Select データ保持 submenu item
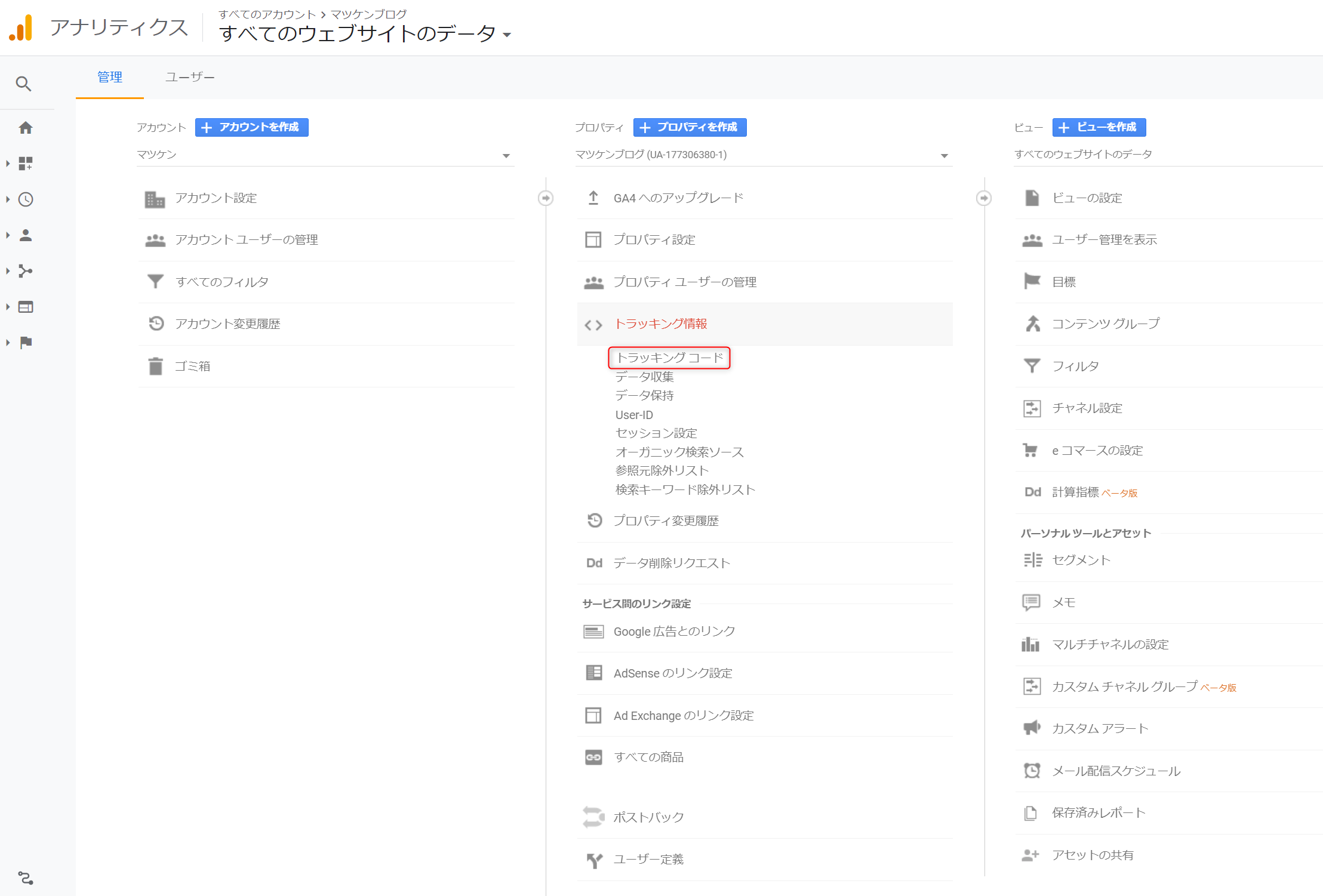This screenshot has width=1323, height=896. [x=645, y=395]
